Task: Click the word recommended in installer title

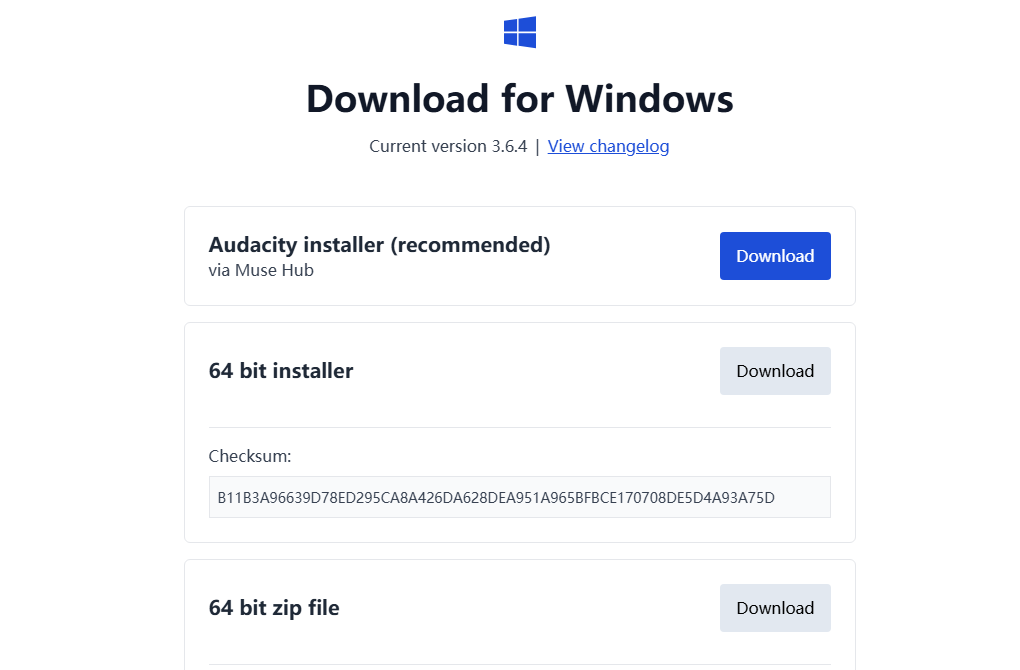Action: pyautogui.click(x=470, y=245)
